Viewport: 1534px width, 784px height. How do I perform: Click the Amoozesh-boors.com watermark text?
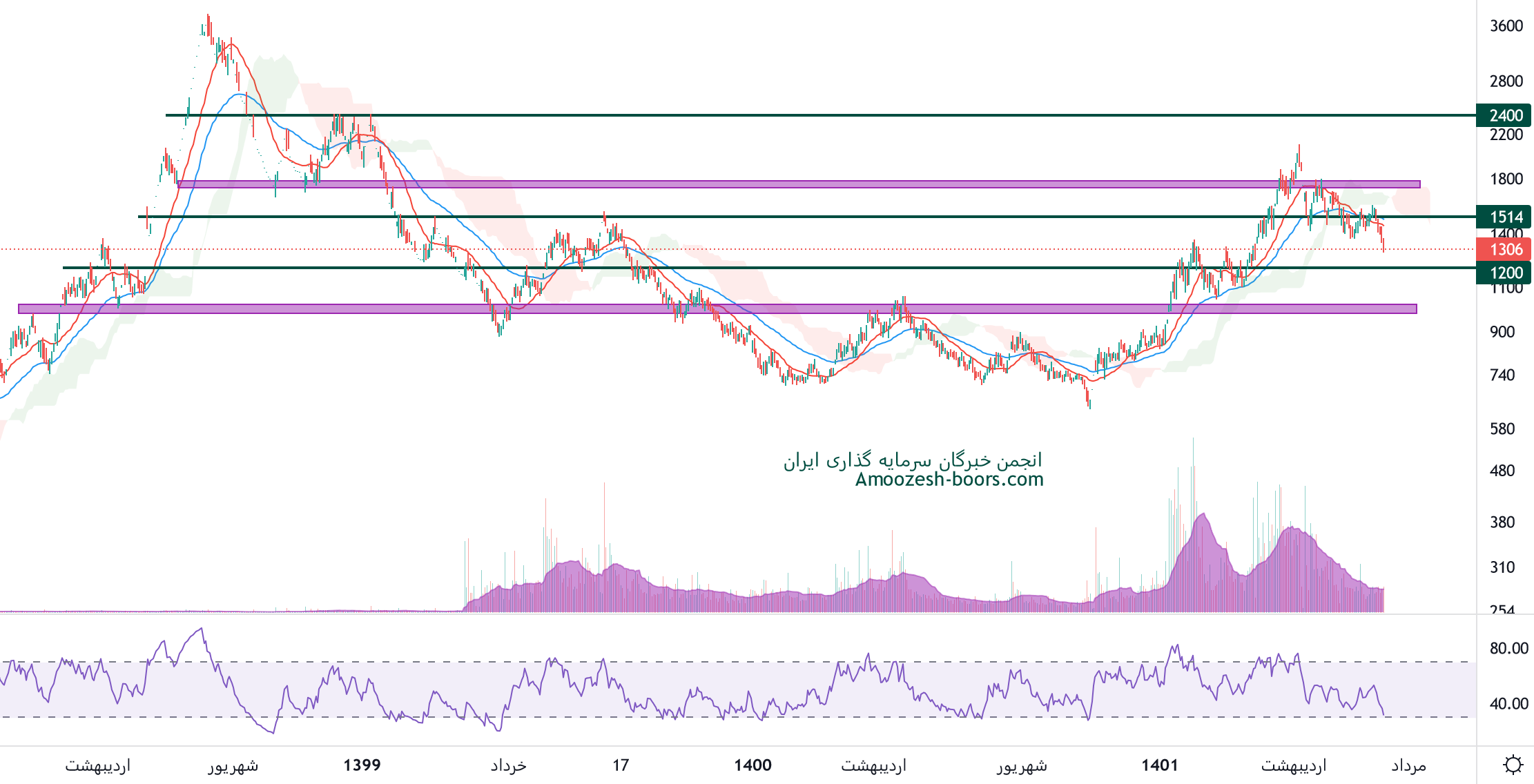point(949,479)
